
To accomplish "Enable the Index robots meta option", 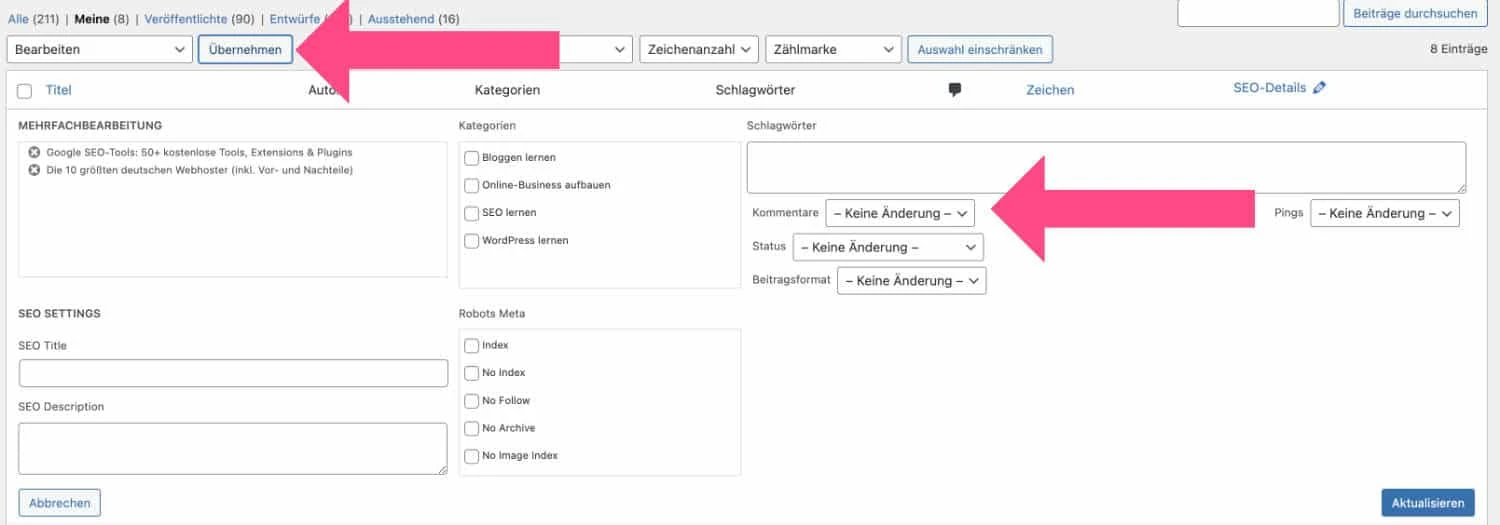I will click(471, 345).
